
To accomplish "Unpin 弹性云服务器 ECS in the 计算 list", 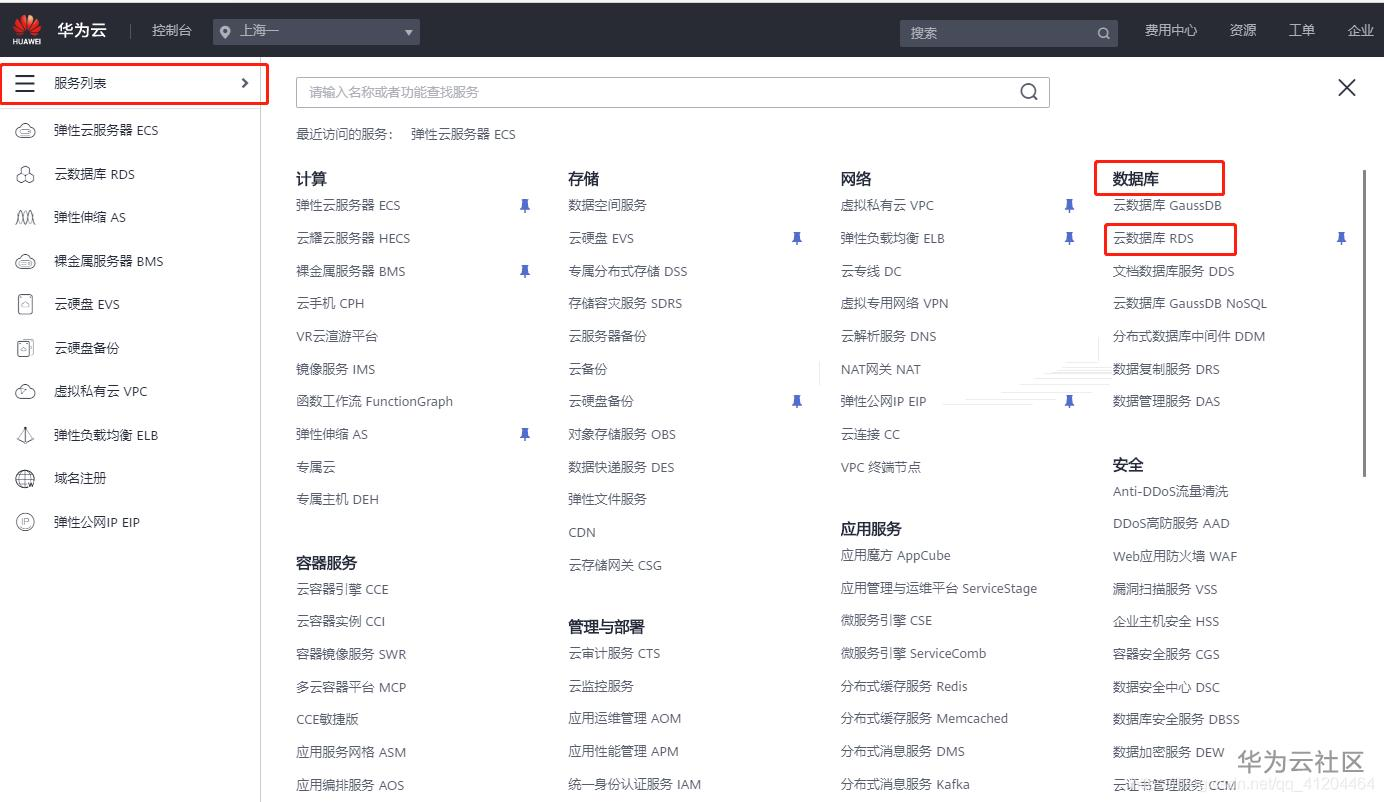I will click(525, 206).
